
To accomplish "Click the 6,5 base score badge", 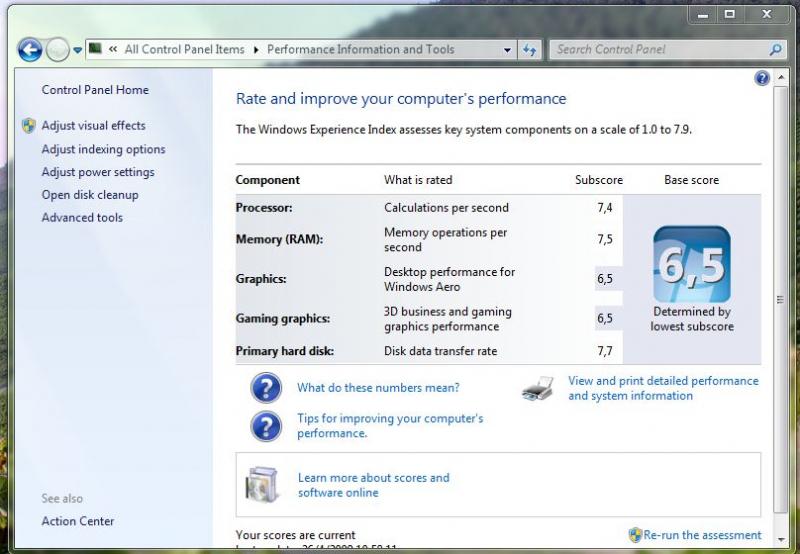I will (x=692, y=264).
